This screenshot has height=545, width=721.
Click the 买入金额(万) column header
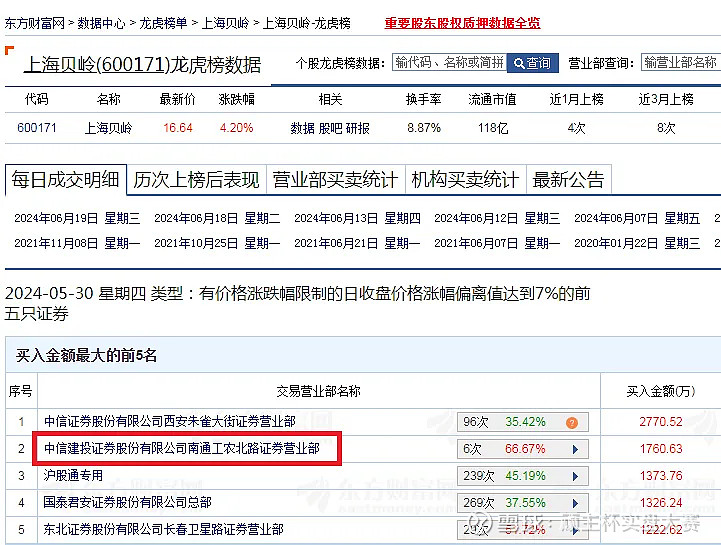click(x=661, y=391)
